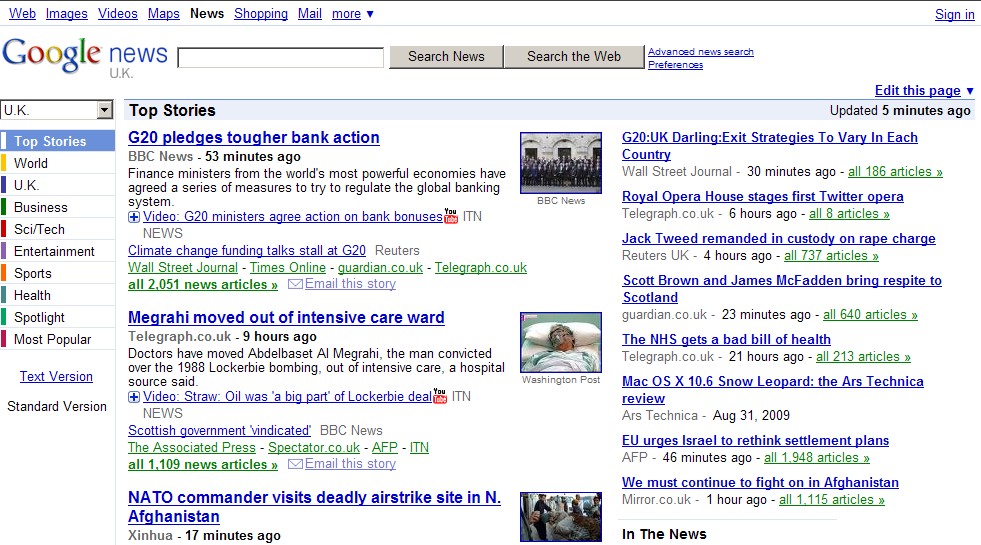This screenshot has width=981, height=545.
Task: View all 1,115 articles link
Action: 832,499
